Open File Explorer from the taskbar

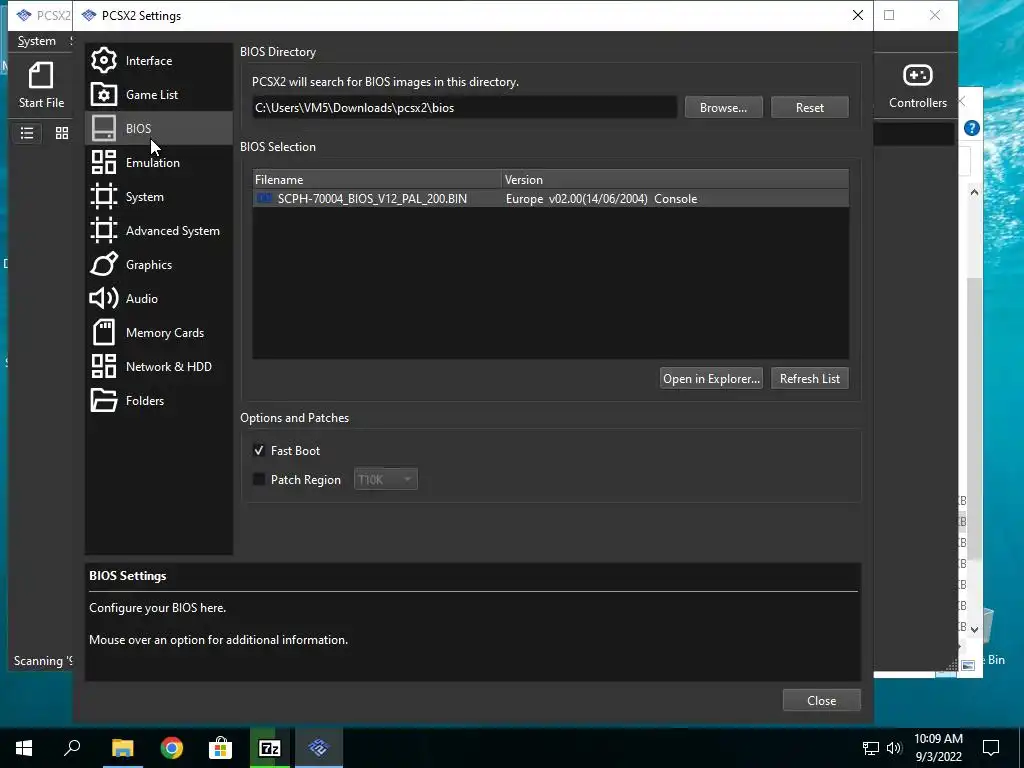pyautogui.click(x=122, y=748)
